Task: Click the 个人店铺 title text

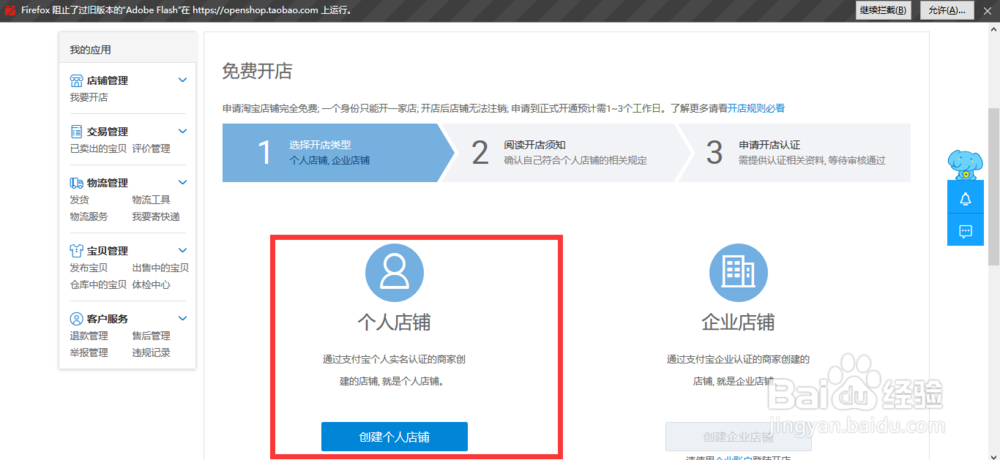Action: [x=394, y=322]
